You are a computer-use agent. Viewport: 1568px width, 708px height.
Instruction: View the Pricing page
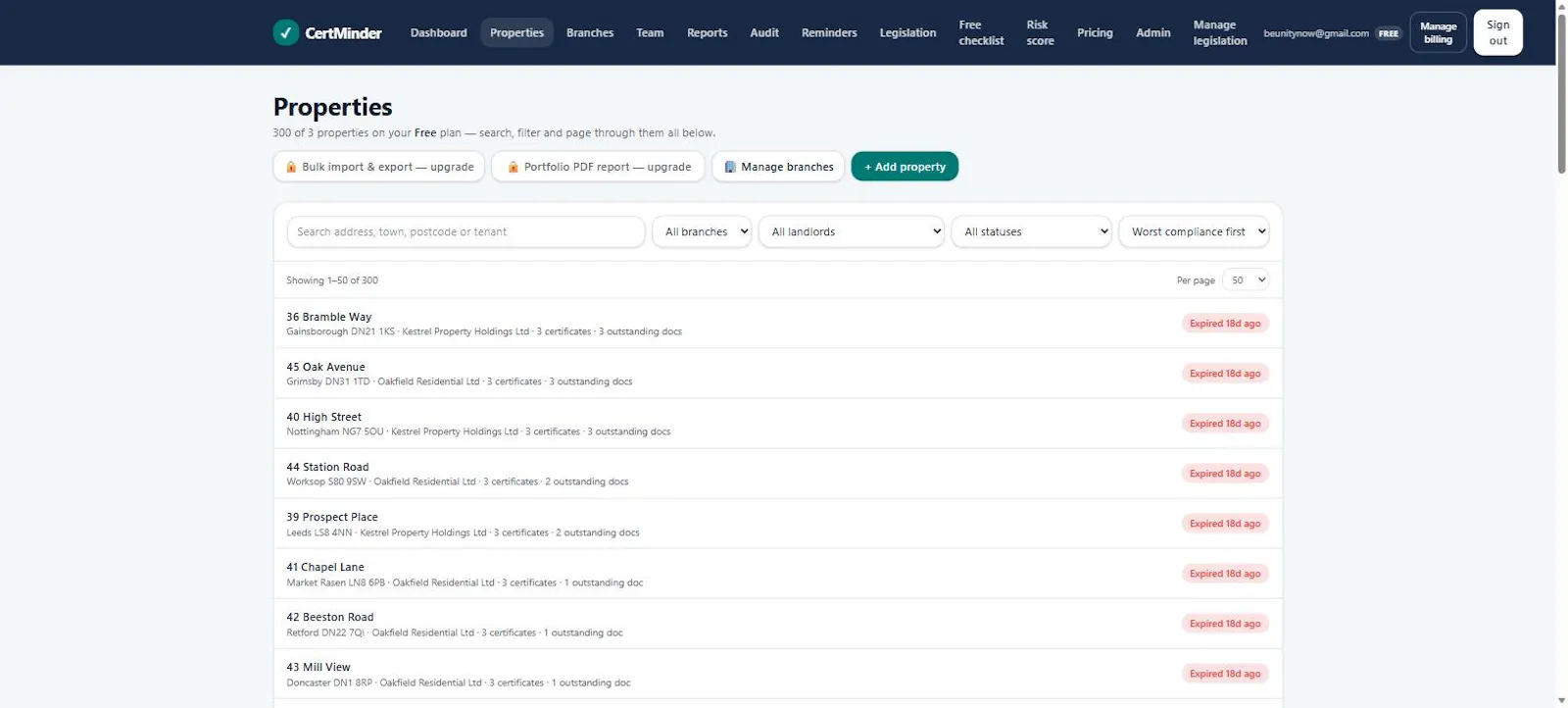coord(1095,32)
